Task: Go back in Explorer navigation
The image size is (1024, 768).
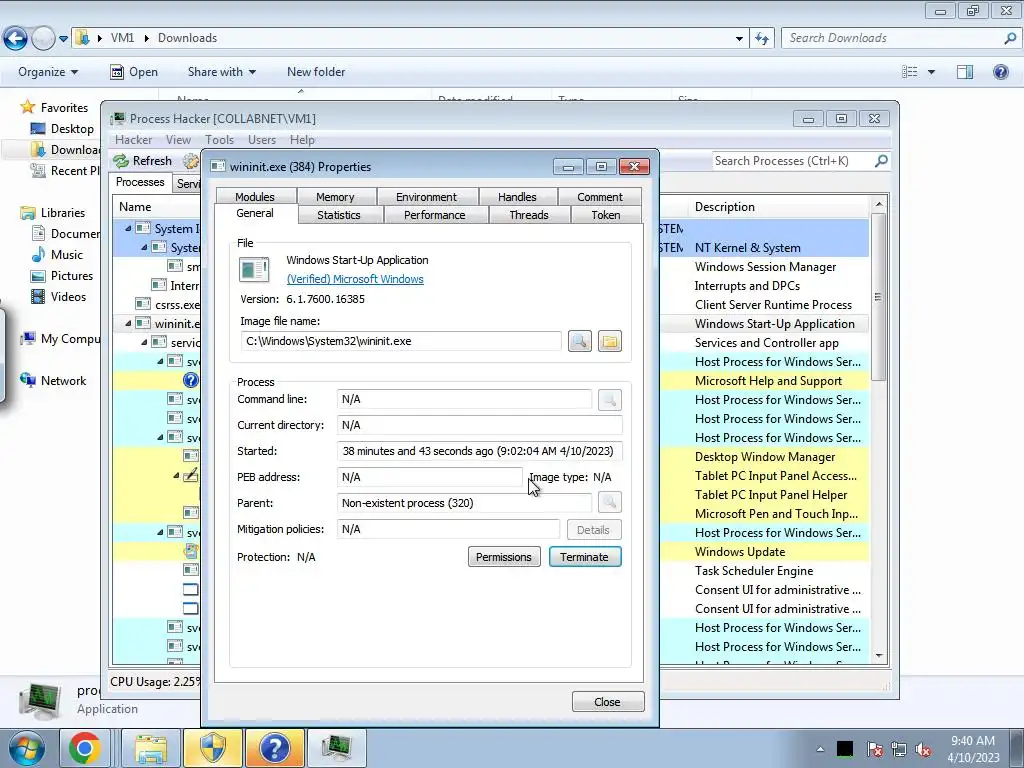Action: click(x=16, y=39)
